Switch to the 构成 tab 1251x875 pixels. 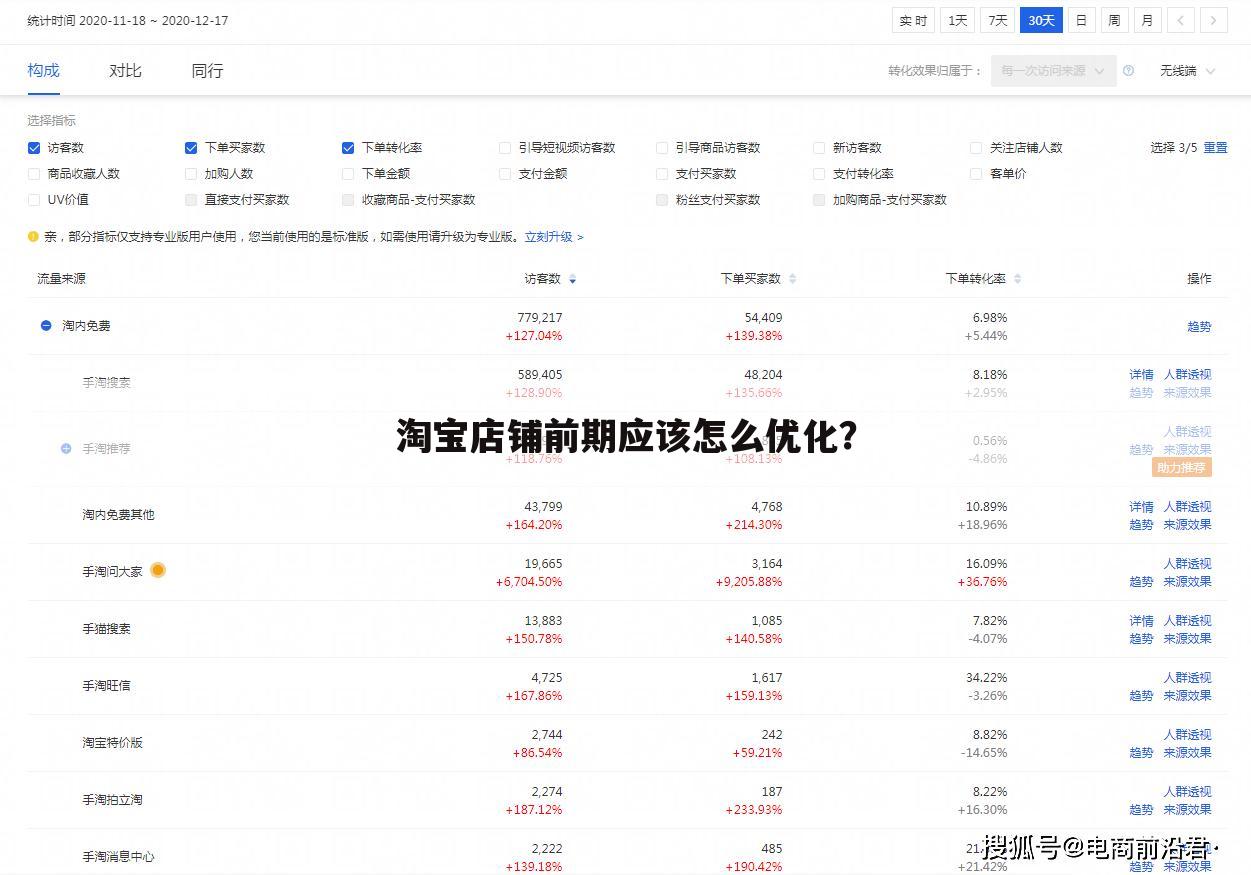coord(44,70)
